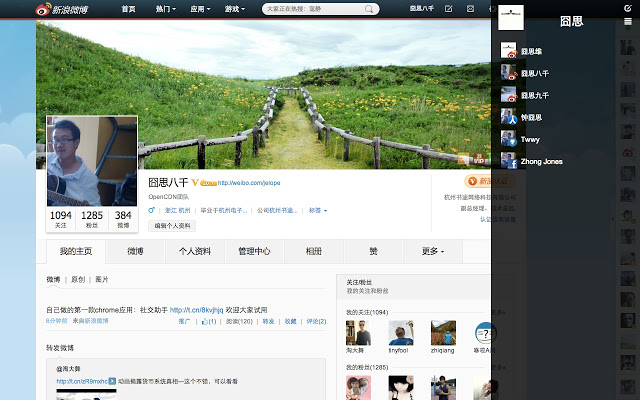The width and height of the screenshot is (640, 400).
Task: Click the 淘大舞 name in reposted post
Action: (x=68, y=369)
